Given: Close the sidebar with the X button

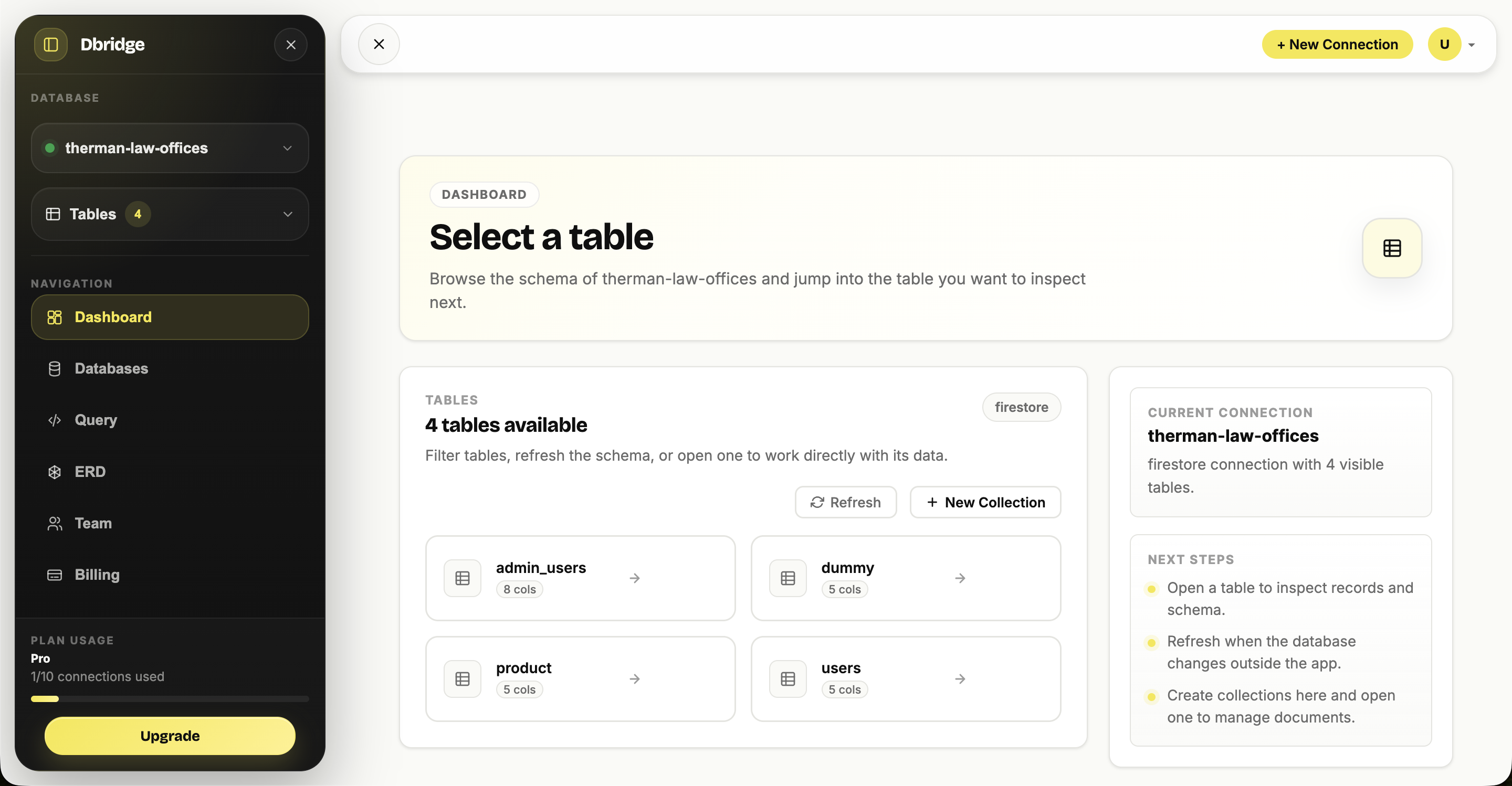Looking at the screenshot, I should [290, 45].
